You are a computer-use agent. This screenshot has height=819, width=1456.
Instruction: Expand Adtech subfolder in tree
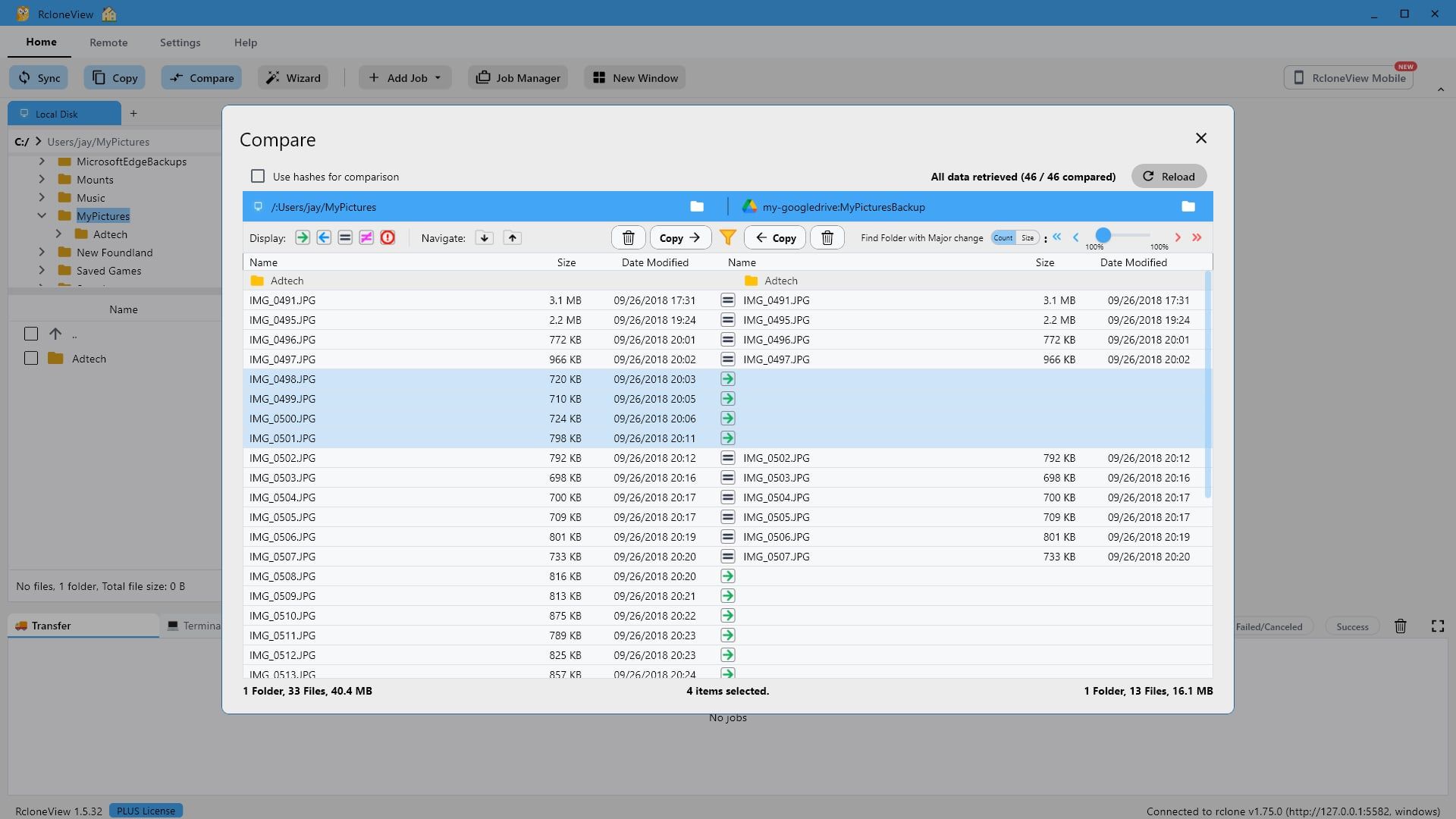(58, 234)
